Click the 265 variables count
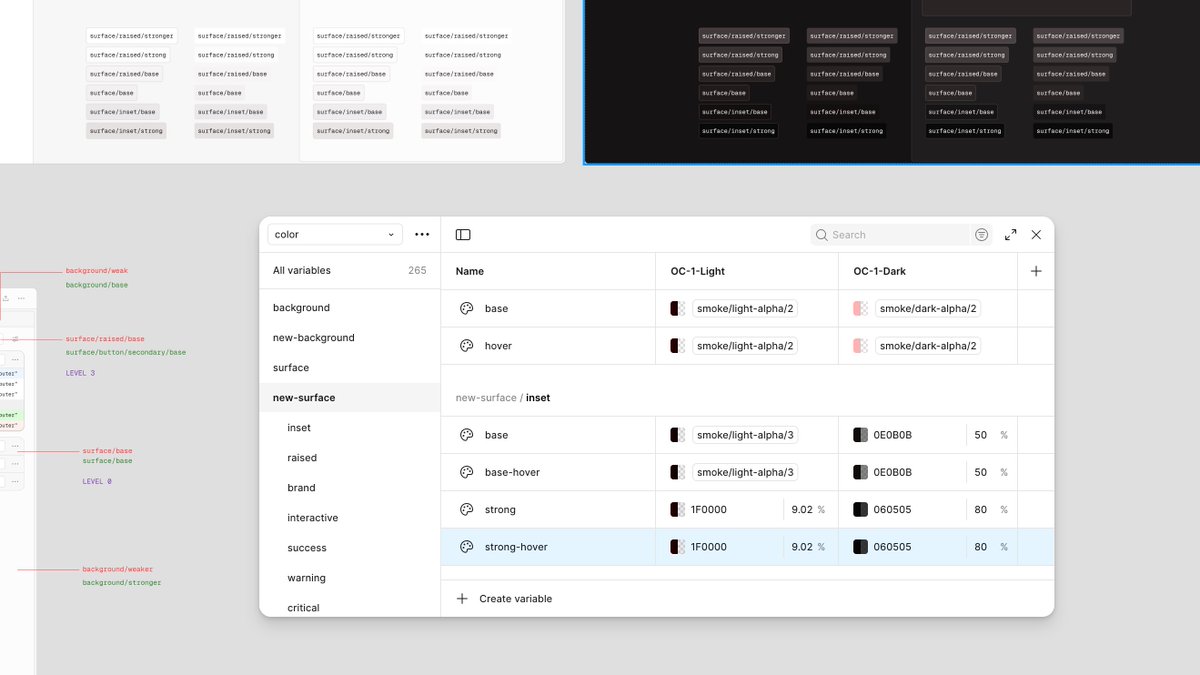Image resolution: width=1200 pixels, height=675 pixels. 417,271
